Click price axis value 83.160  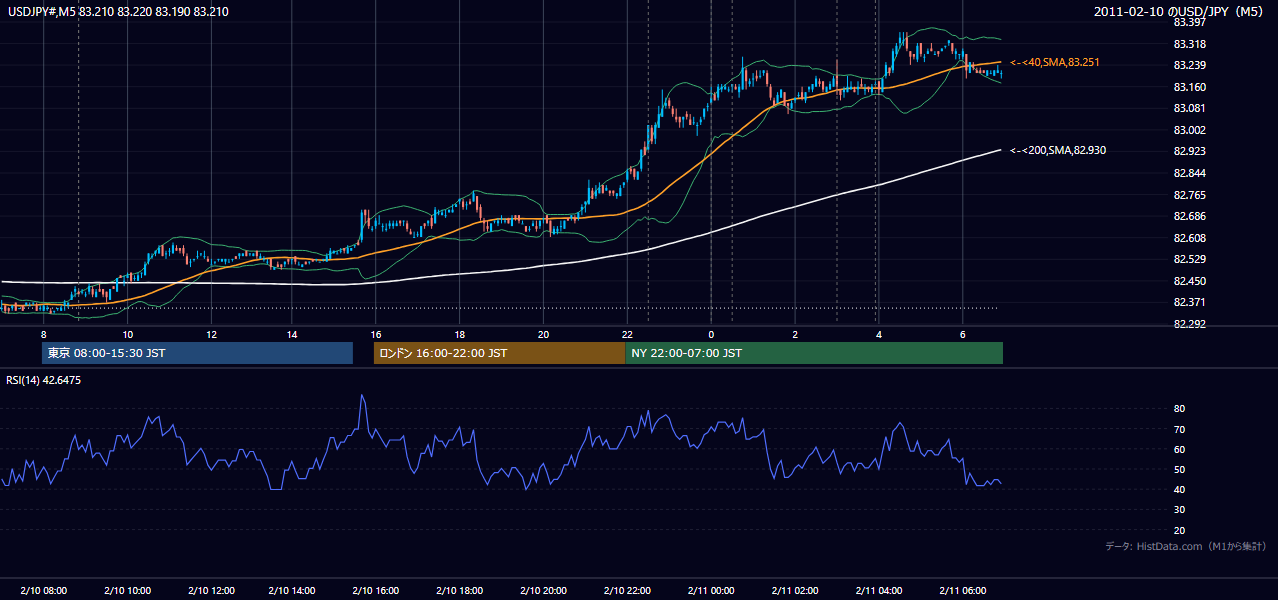(x=1189, y=87)
